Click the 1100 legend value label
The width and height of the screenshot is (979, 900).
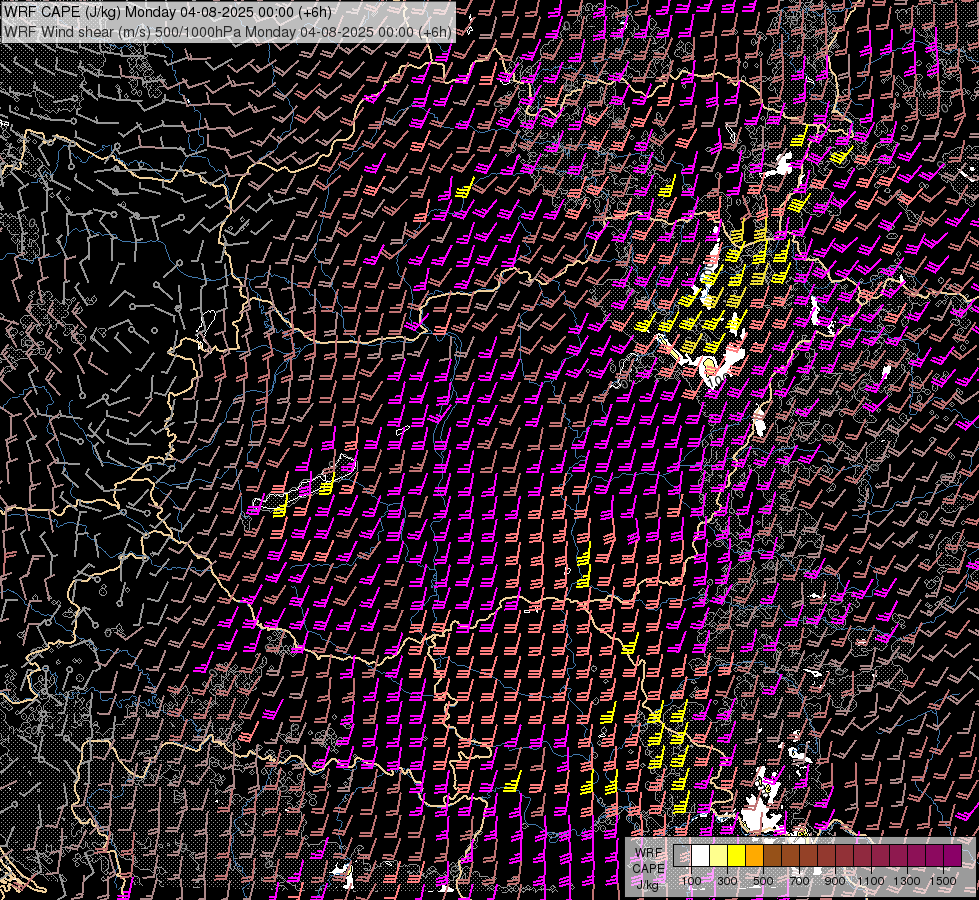pyautogui.click(x=871, y=881)
